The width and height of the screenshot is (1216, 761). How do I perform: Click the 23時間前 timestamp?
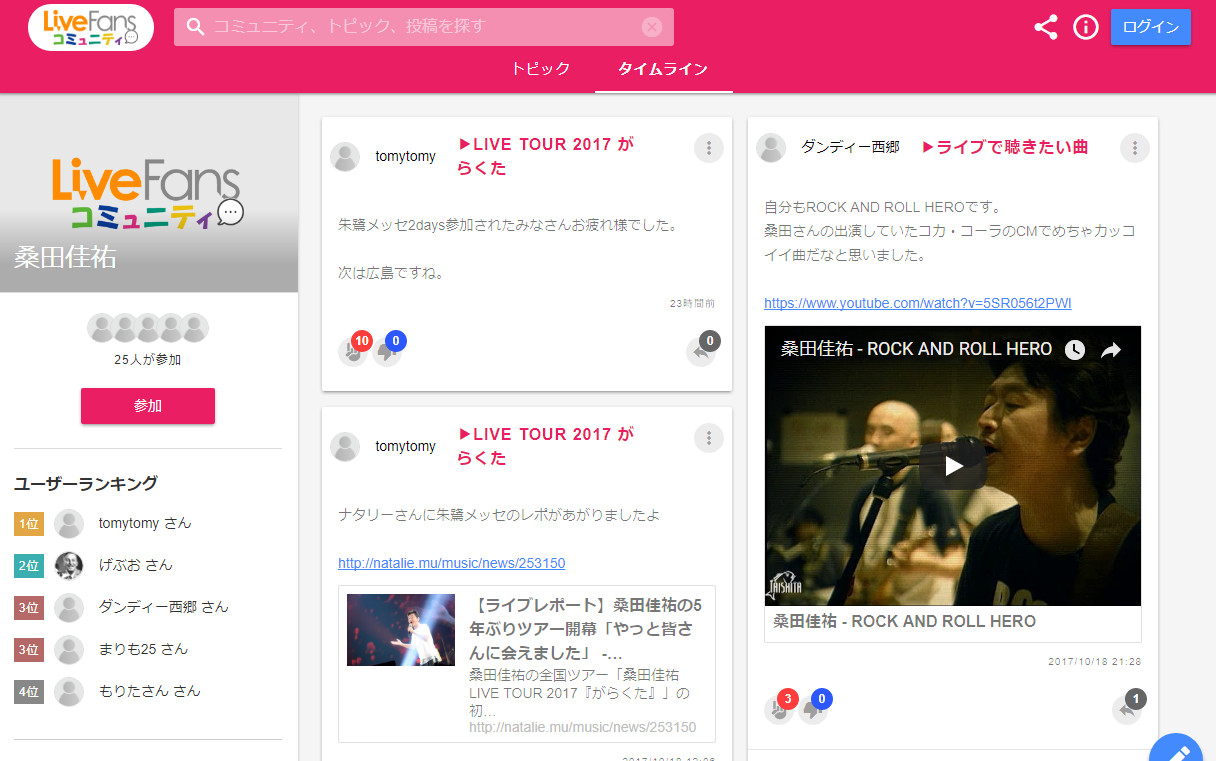tap(692, 303)
